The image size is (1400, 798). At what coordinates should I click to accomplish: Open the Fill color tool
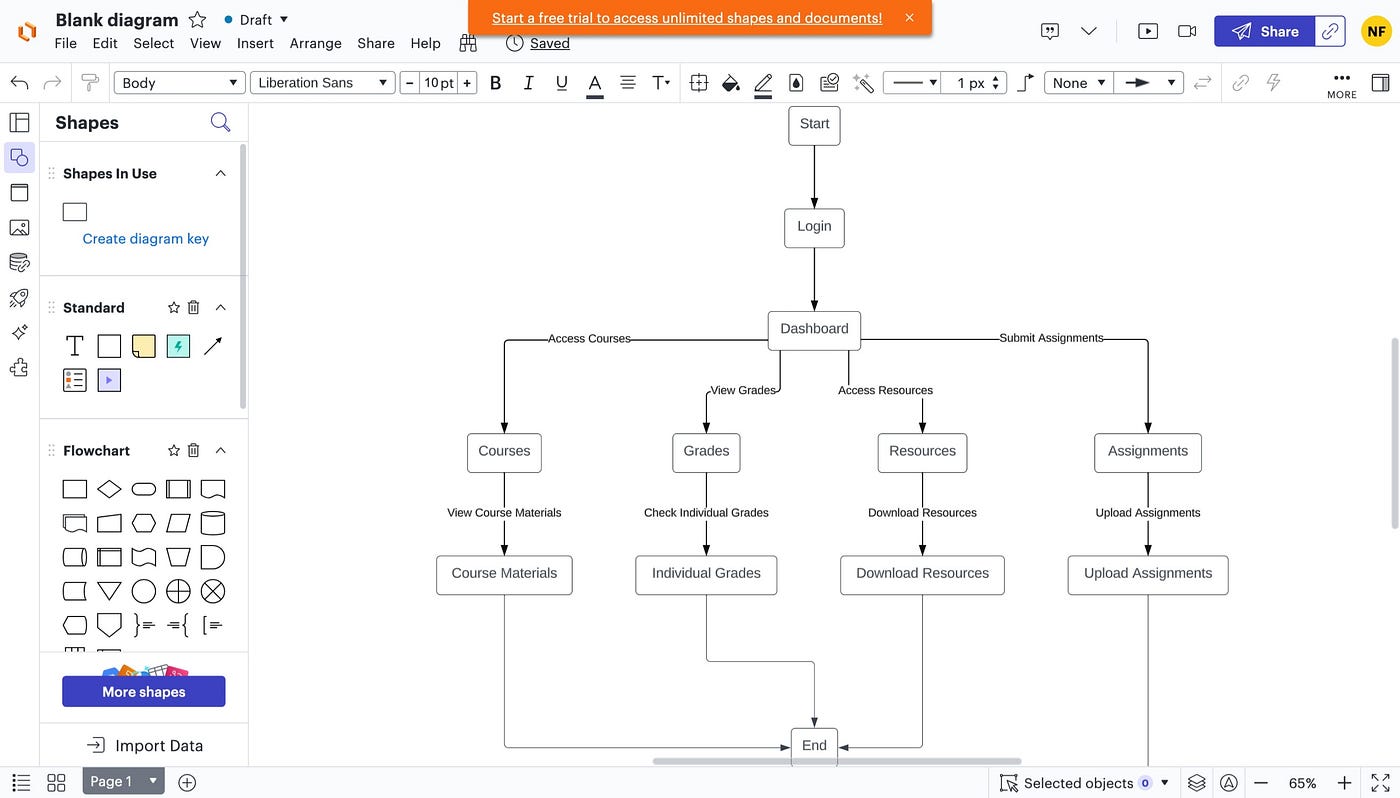[731, 82]
